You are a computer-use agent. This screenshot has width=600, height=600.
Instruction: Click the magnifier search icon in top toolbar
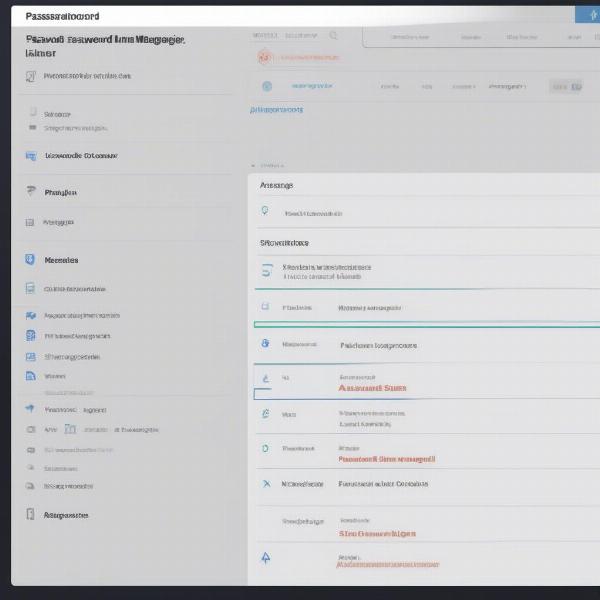pos(333,36)
